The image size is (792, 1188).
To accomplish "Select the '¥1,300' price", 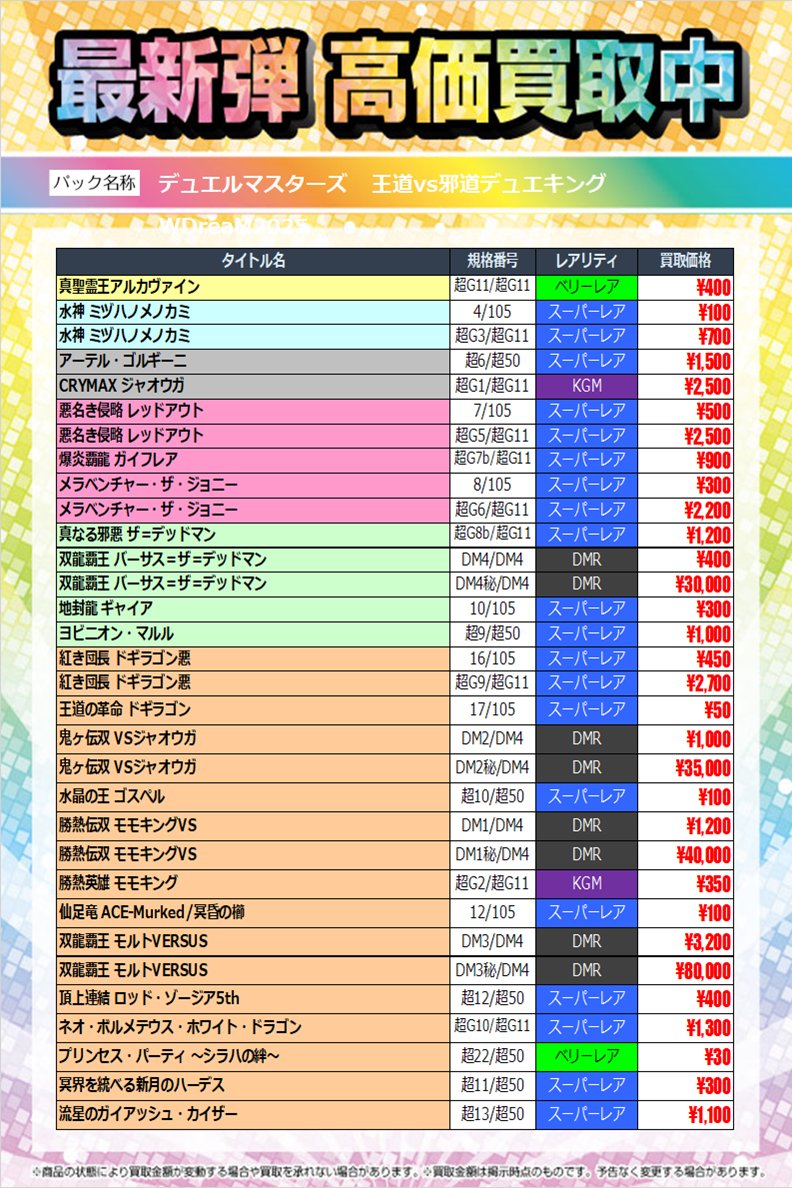I will pyautogui.click(x=709, y=1028).
